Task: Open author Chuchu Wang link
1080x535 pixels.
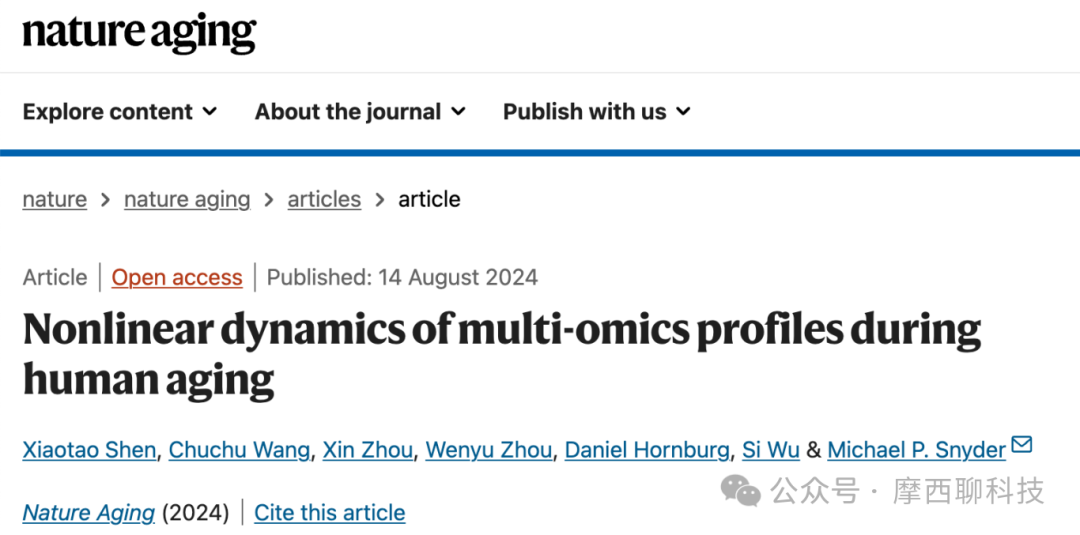Action: (239, 450)
